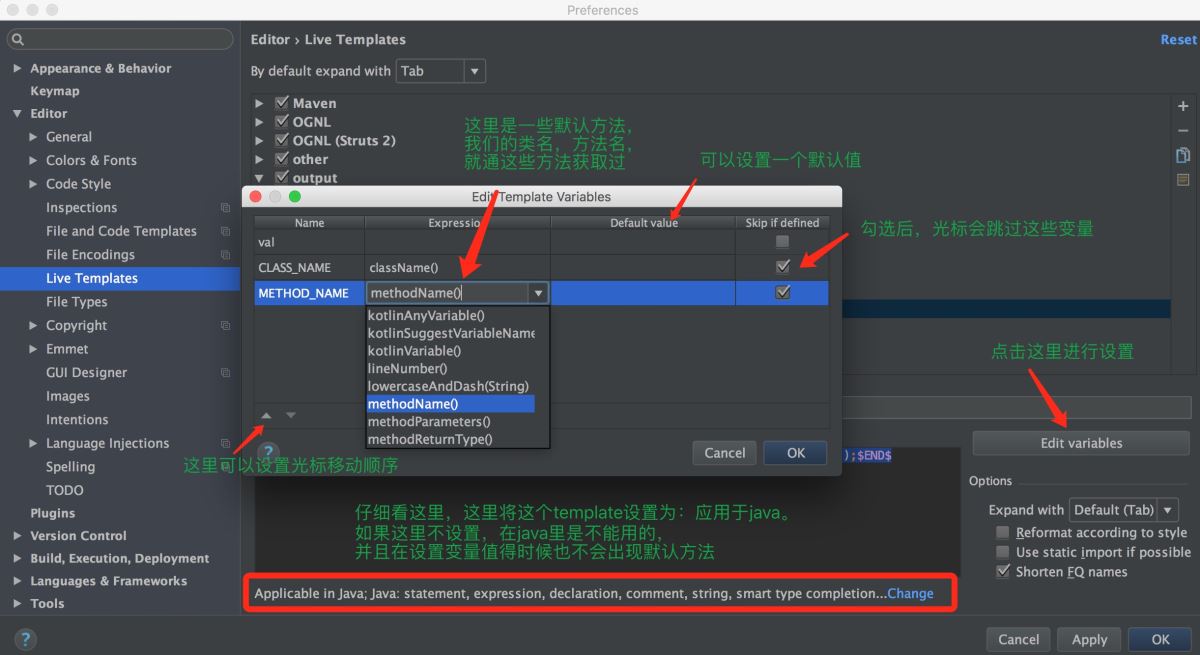Viewport: 1200px width, 655px height.
Task: Open the File Types settings page
Action: tap(76, 302)
